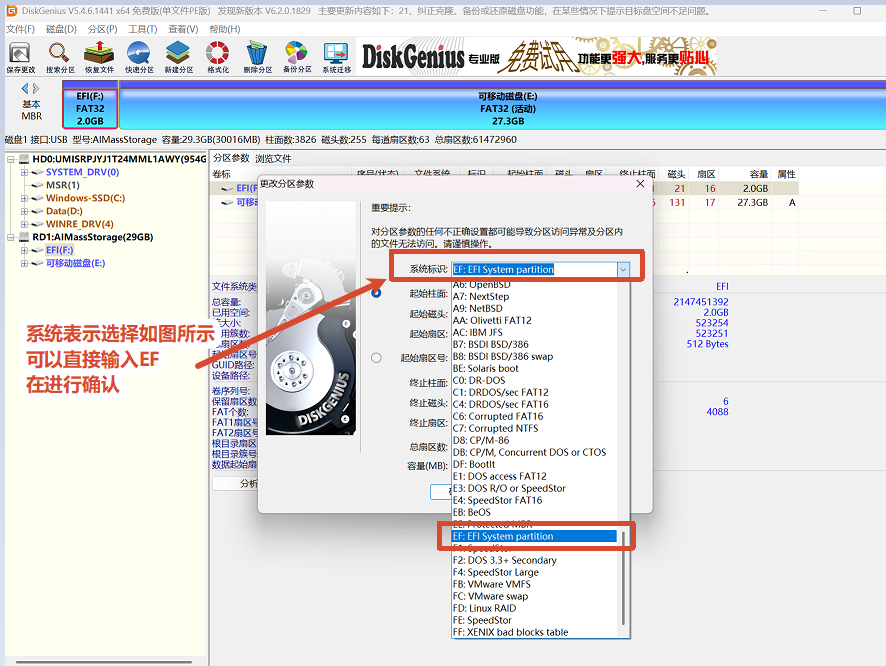Collapse the RD1 AIMassStorage tree node
886x666 pixels.
coord(10,237)
